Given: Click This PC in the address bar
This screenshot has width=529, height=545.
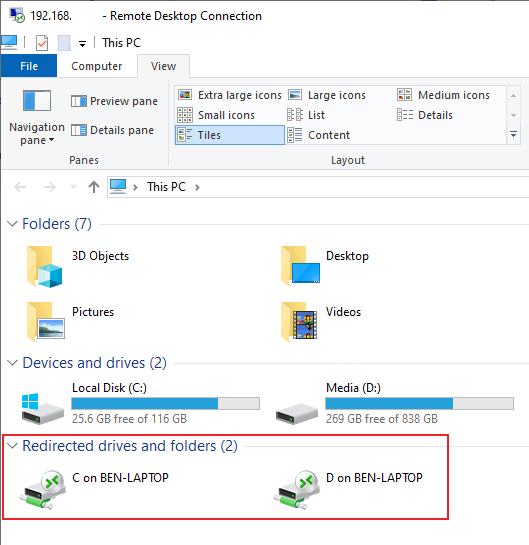Looking at the screenshot, I should point(166,187).
